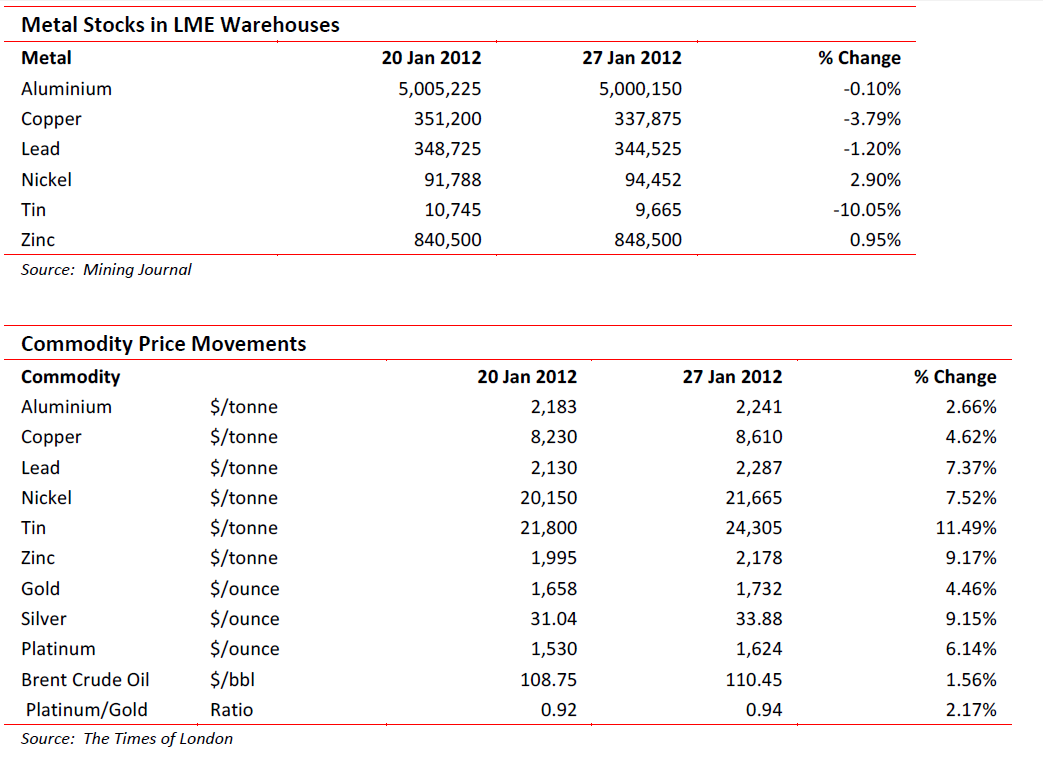This screenshot has width=1043, height=775.
Task: Click the Zinc stock value 840,500
Action: point(447,240)
